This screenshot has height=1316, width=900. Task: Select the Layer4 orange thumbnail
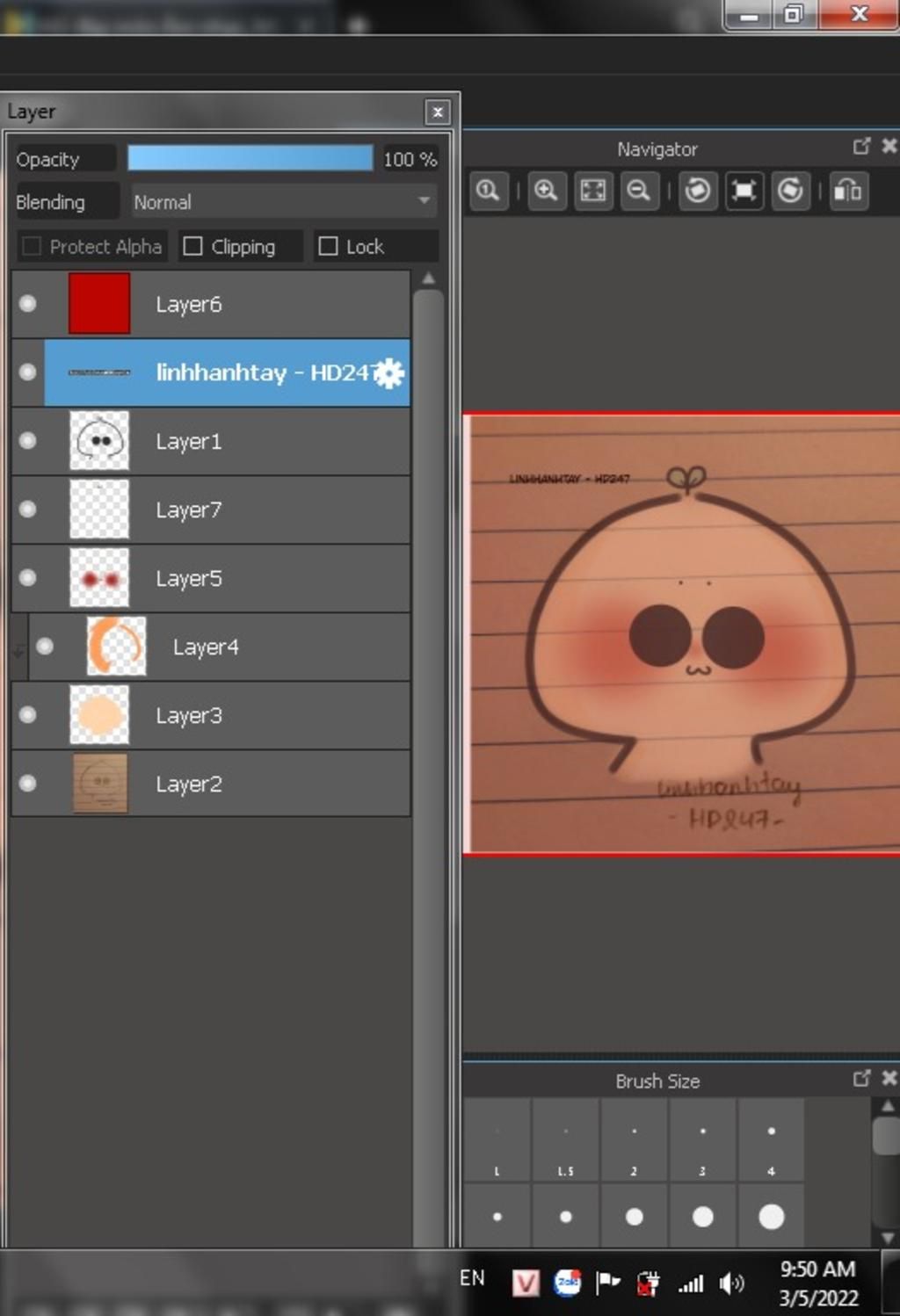(x=116, y=646)
